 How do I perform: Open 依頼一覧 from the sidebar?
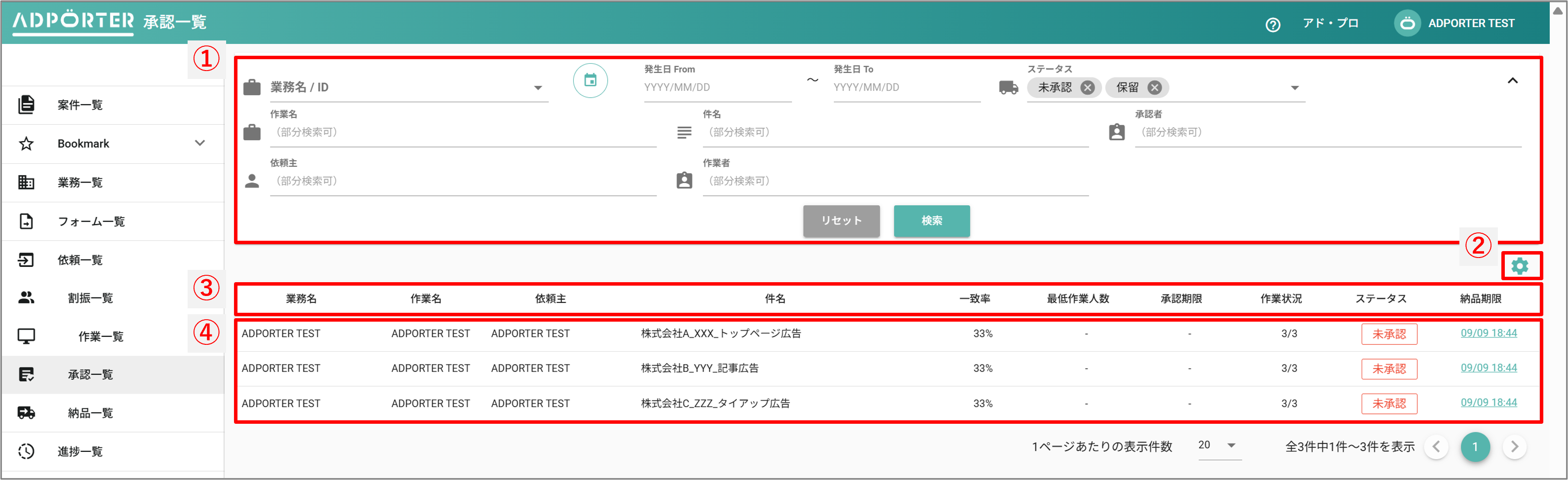[80, 260]
